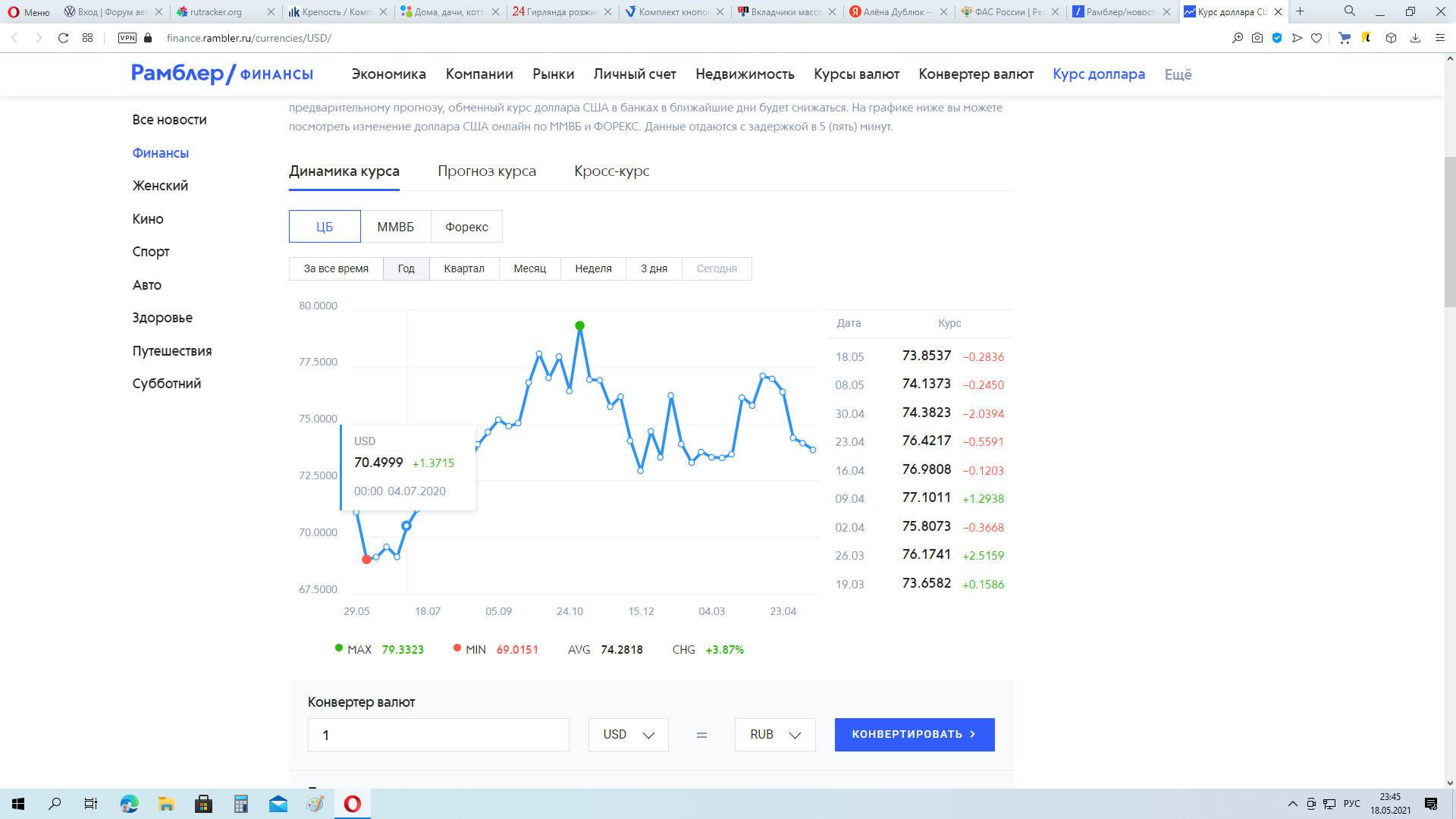Click the red minimum point on chart

(x=366, y=560)
